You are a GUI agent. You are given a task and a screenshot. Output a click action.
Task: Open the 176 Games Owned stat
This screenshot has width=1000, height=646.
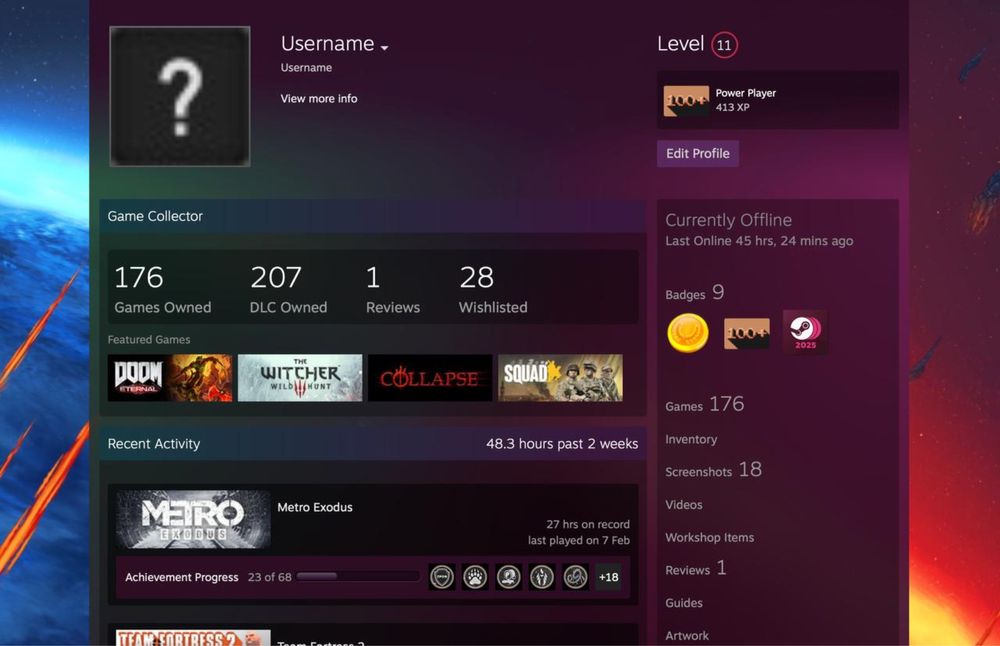(163, 289)
